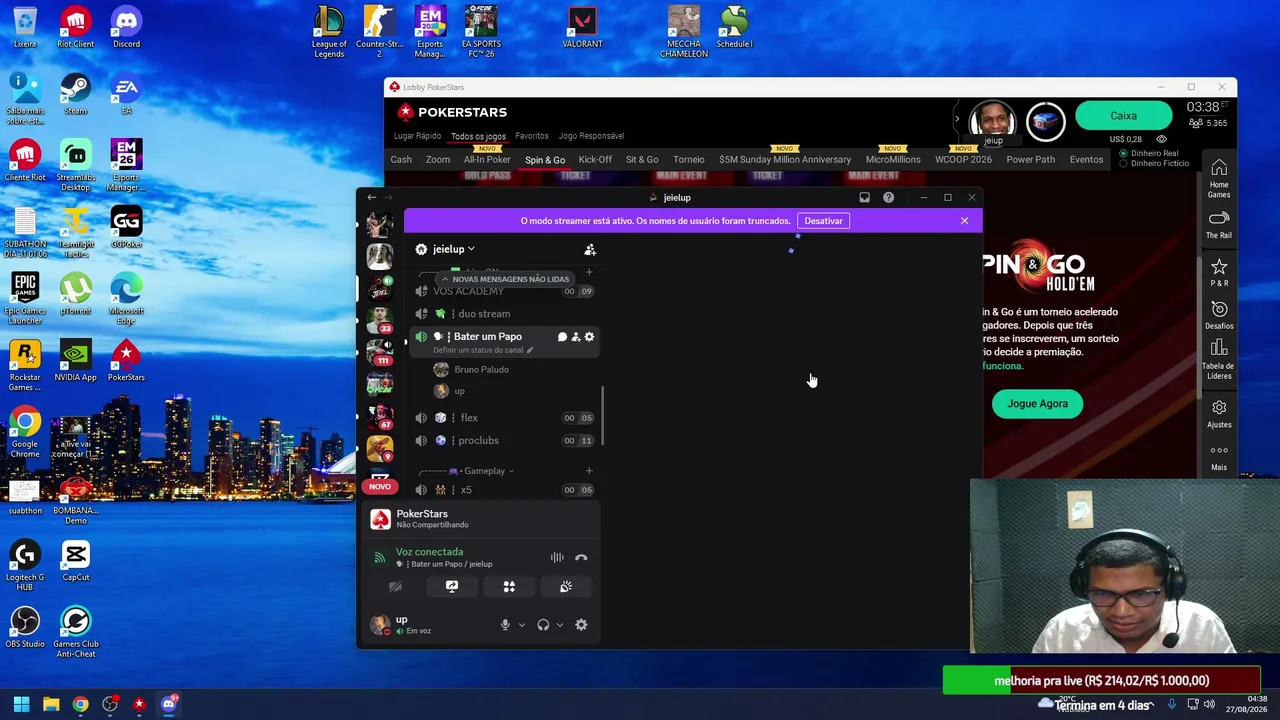1280x720 pixels.
Task: Mute the Discord microphone
Action: point(505,625)
